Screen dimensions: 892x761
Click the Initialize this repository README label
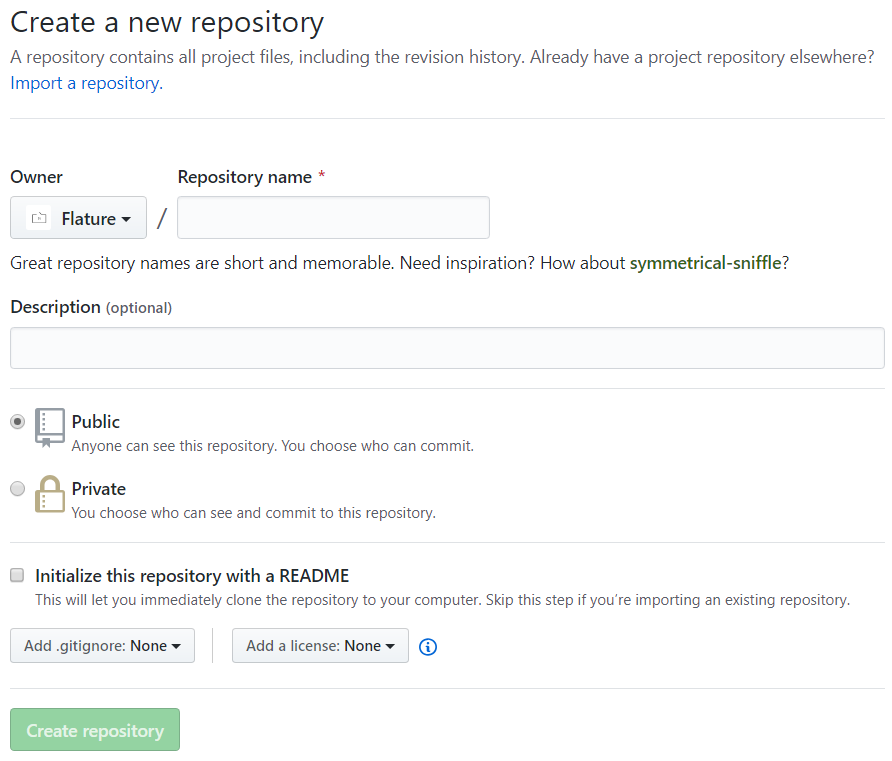pyautogui.click(x=192, y=576)
